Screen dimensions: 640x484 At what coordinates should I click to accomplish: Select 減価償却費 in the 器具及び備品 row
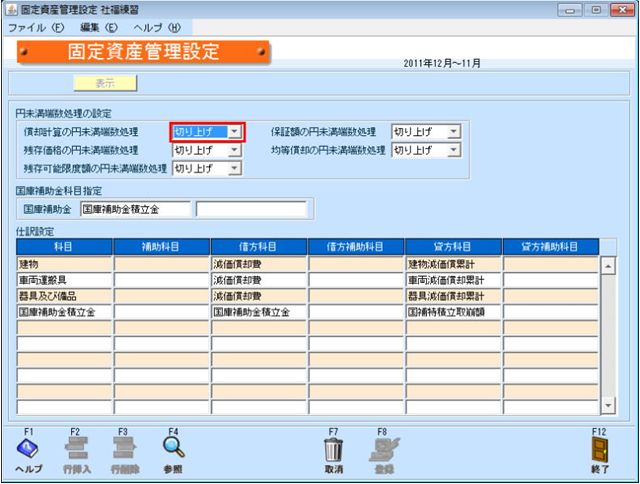click(x=259, y=296)
